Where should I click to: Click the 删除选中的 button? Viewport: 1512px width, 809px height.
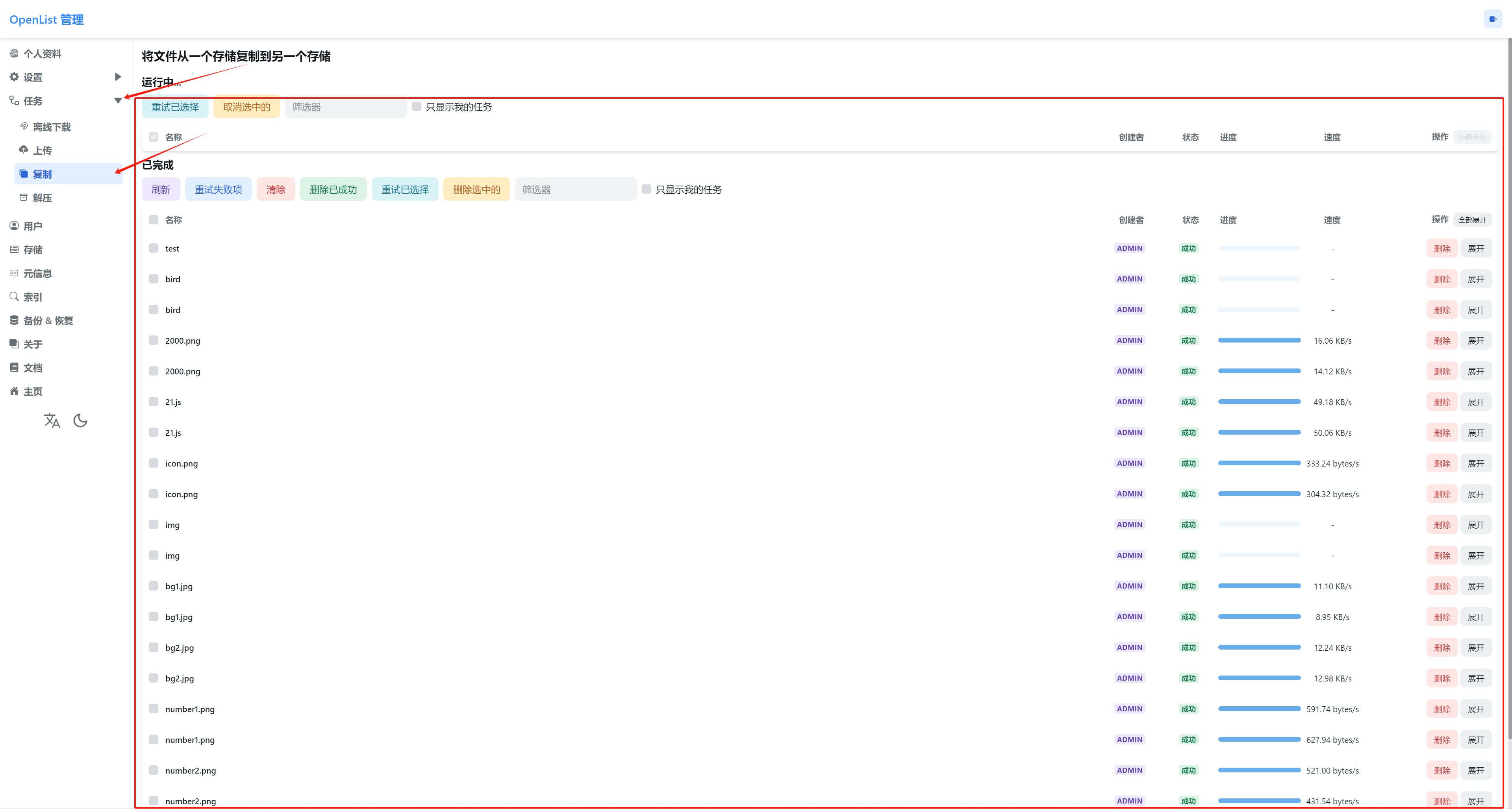point(476,189)
